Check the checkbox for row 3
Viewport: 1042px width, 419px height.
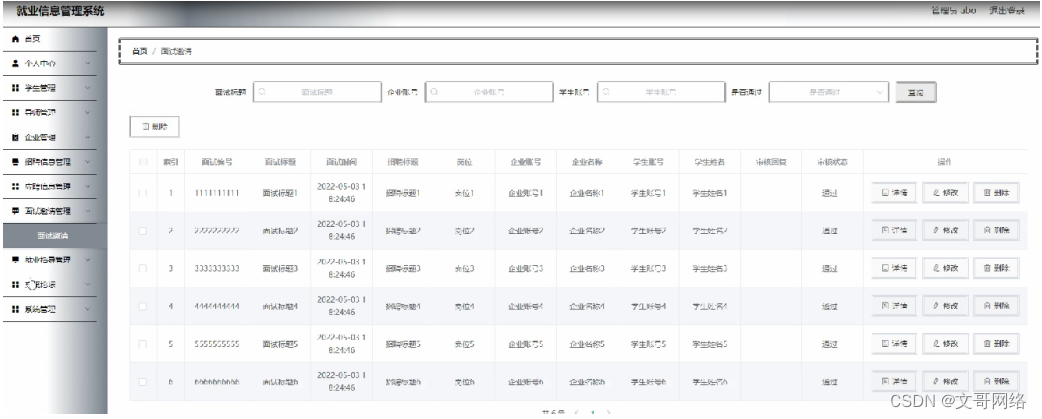point(142,268)
